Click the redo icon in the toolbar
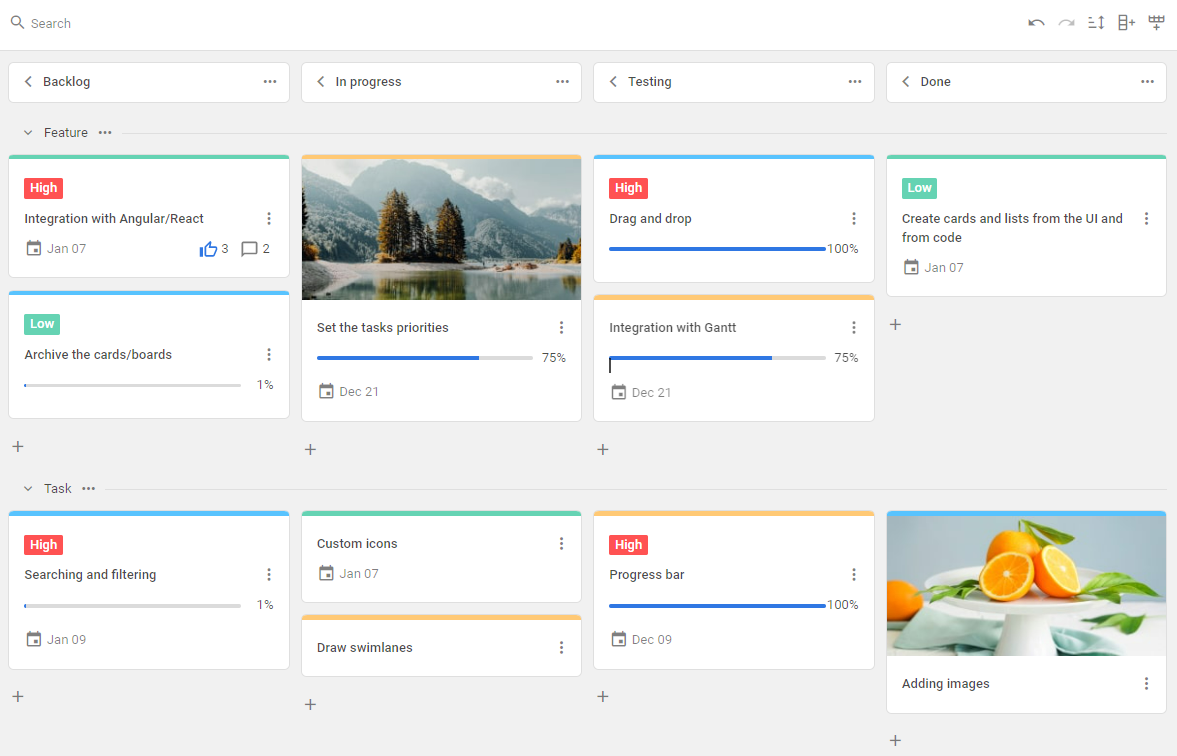 [x=1066, y=23]
